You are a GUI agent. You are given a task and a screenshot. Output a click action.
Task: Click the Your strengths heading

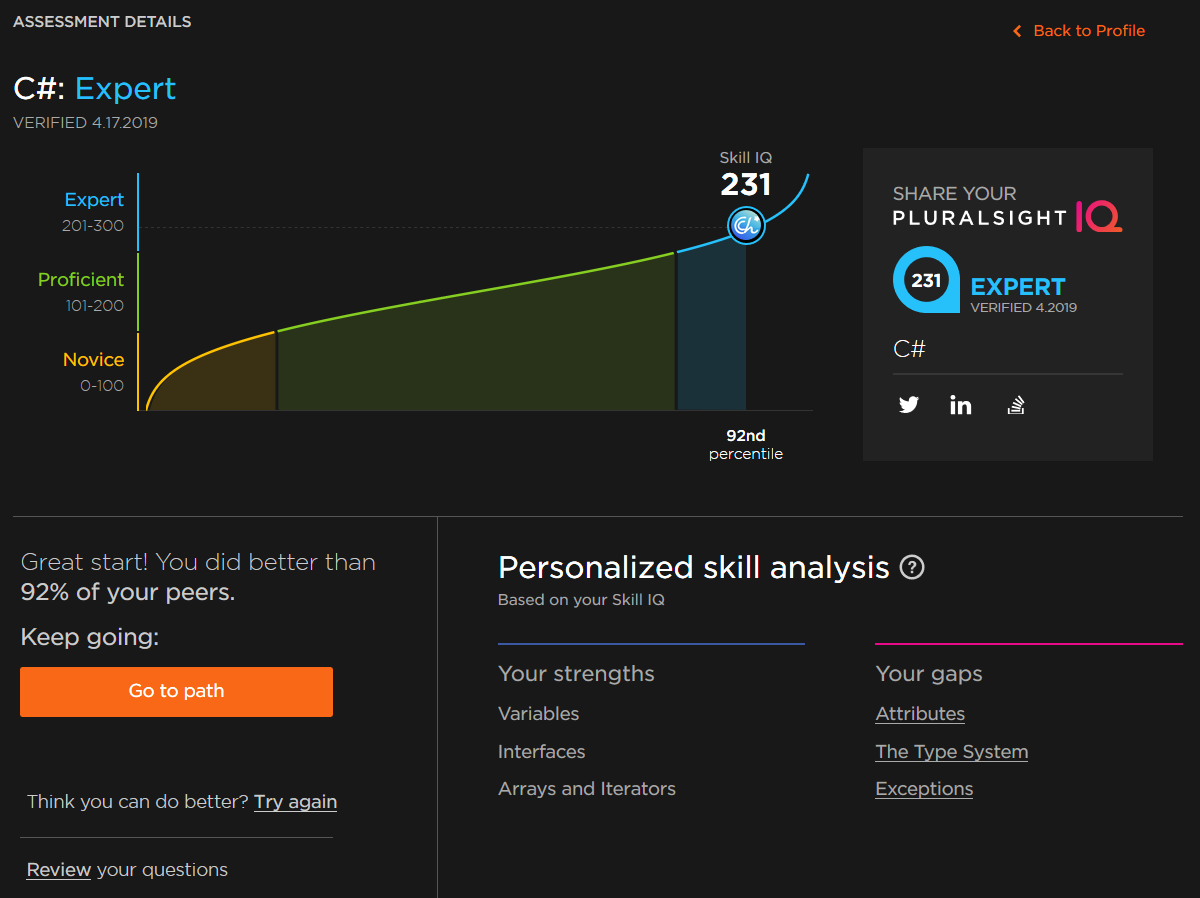tap(576, 674)
